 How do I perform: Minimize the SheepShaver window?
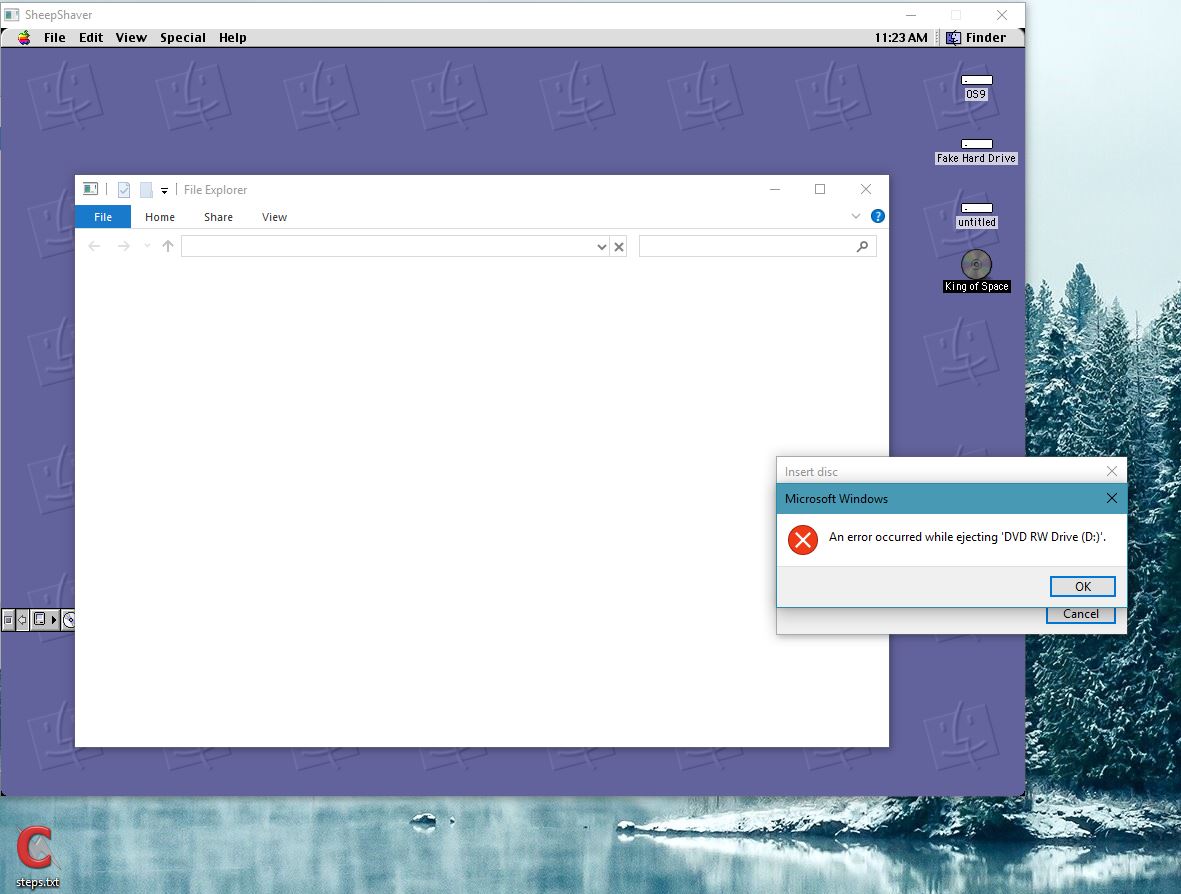coord(911,15)
